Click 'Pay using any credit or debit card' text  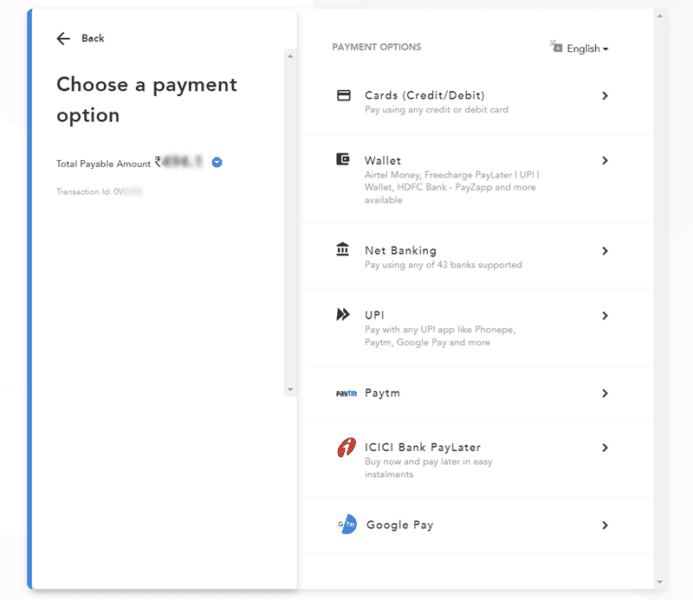point(436,110)
